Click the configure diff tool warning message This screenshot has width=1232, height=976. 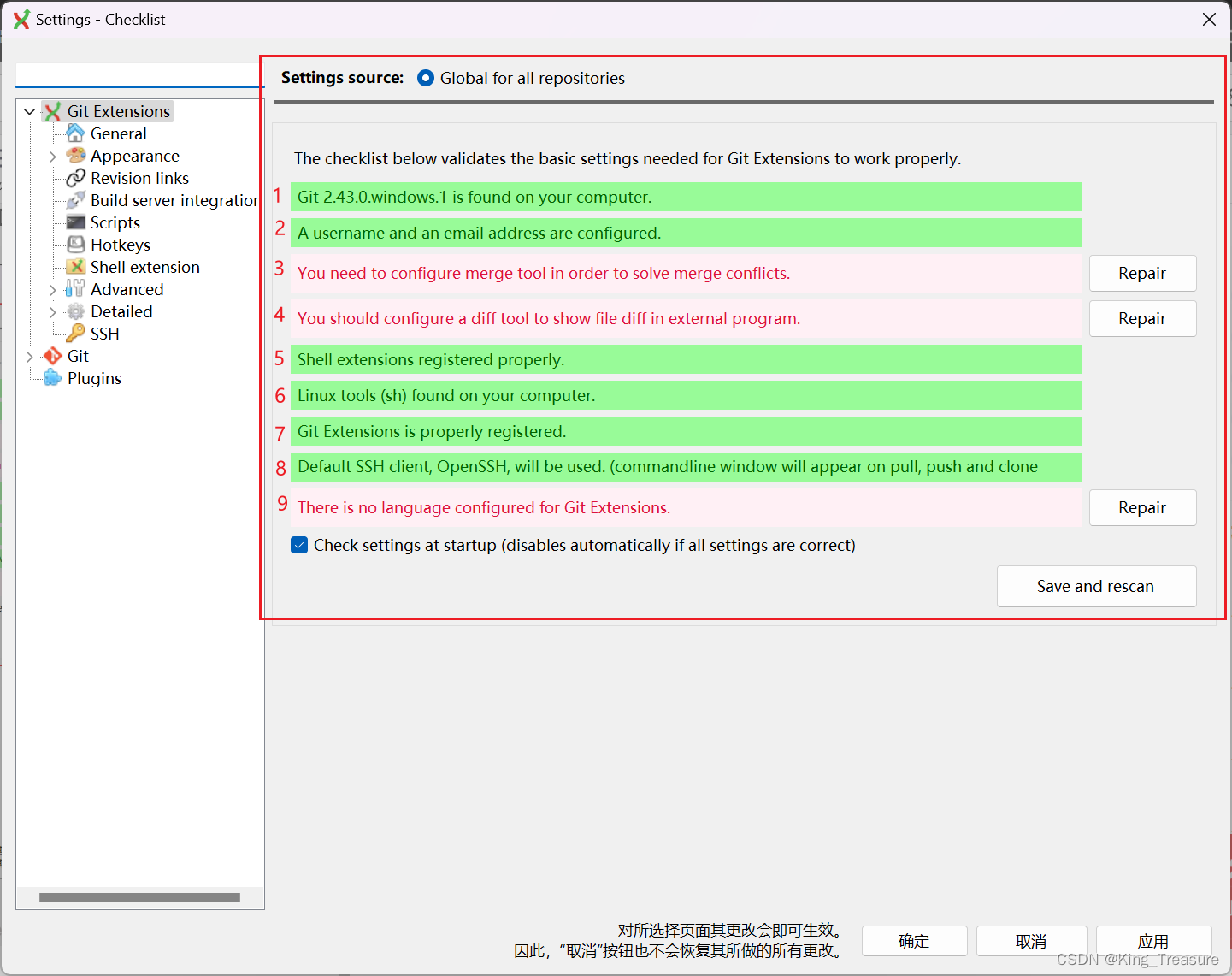pos(686,318)
